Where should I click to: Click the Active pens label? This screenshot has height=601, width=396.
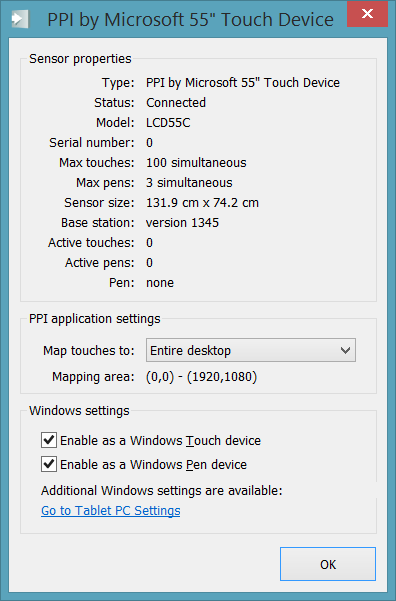[100, 263]
